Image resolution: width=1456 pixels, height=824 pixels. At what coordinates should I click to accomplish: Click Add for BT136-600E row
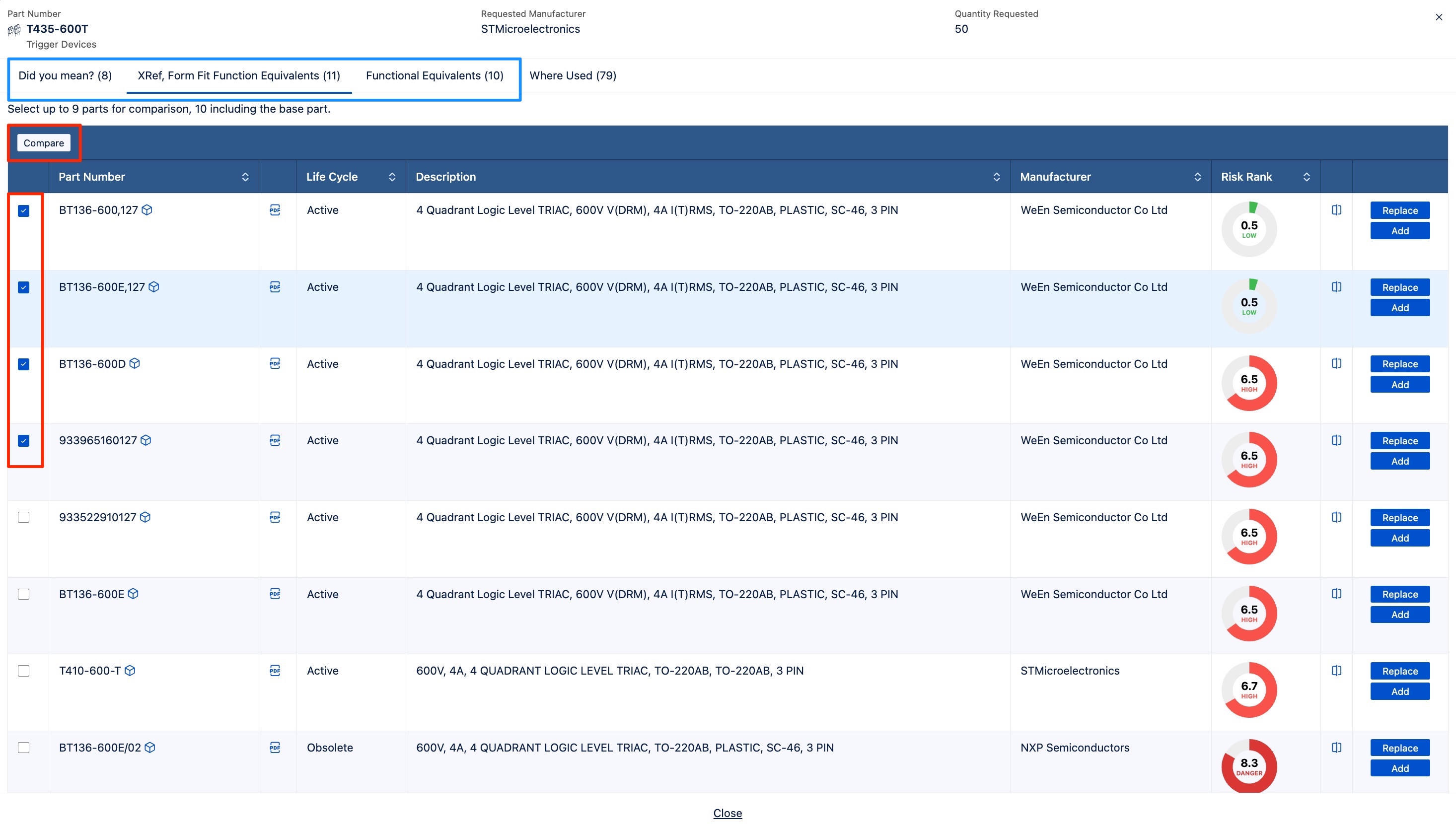tap(1400, 615)
